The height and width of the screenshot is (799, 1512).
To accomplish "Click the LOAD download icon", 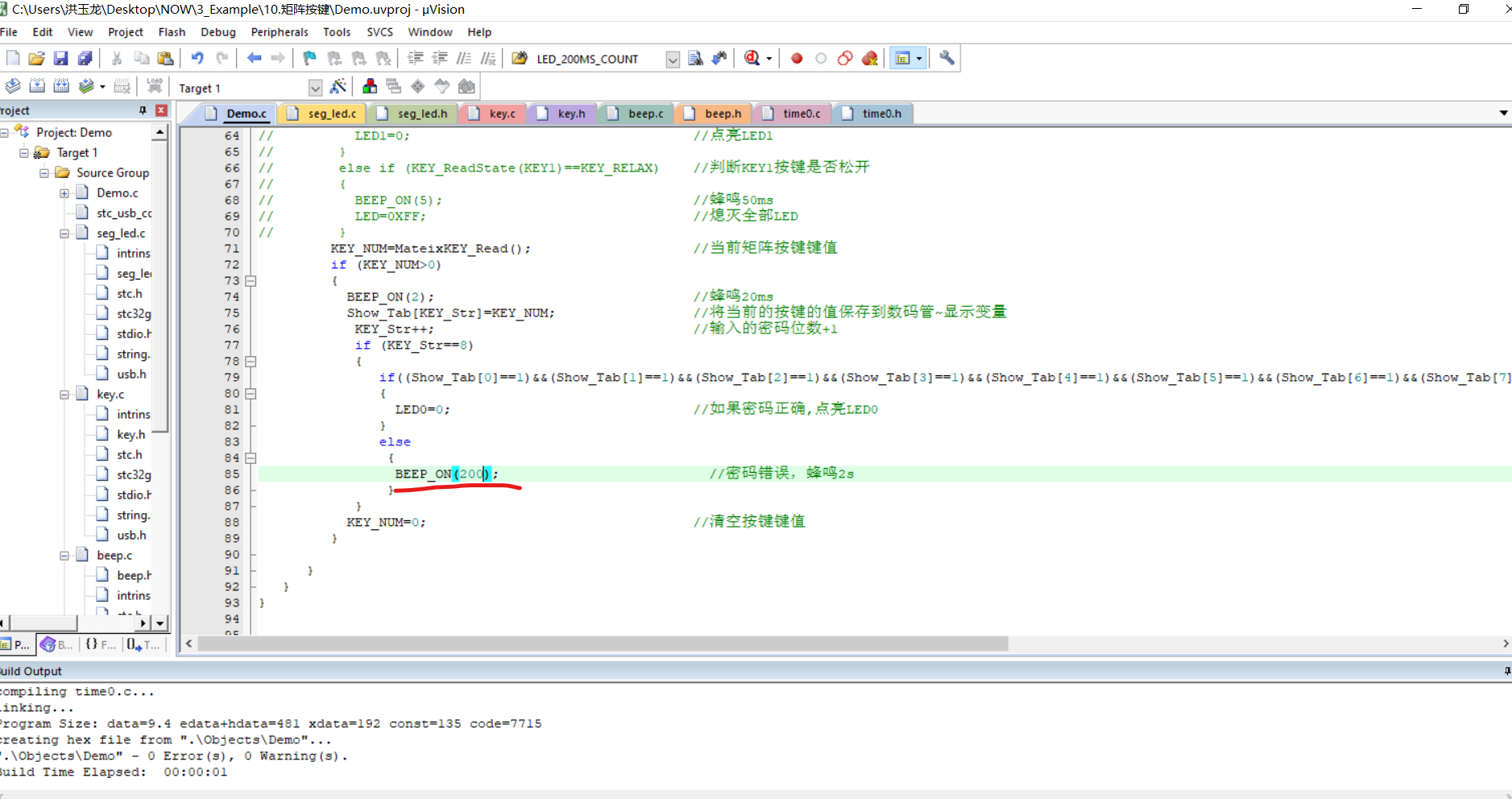I will 155,86.
